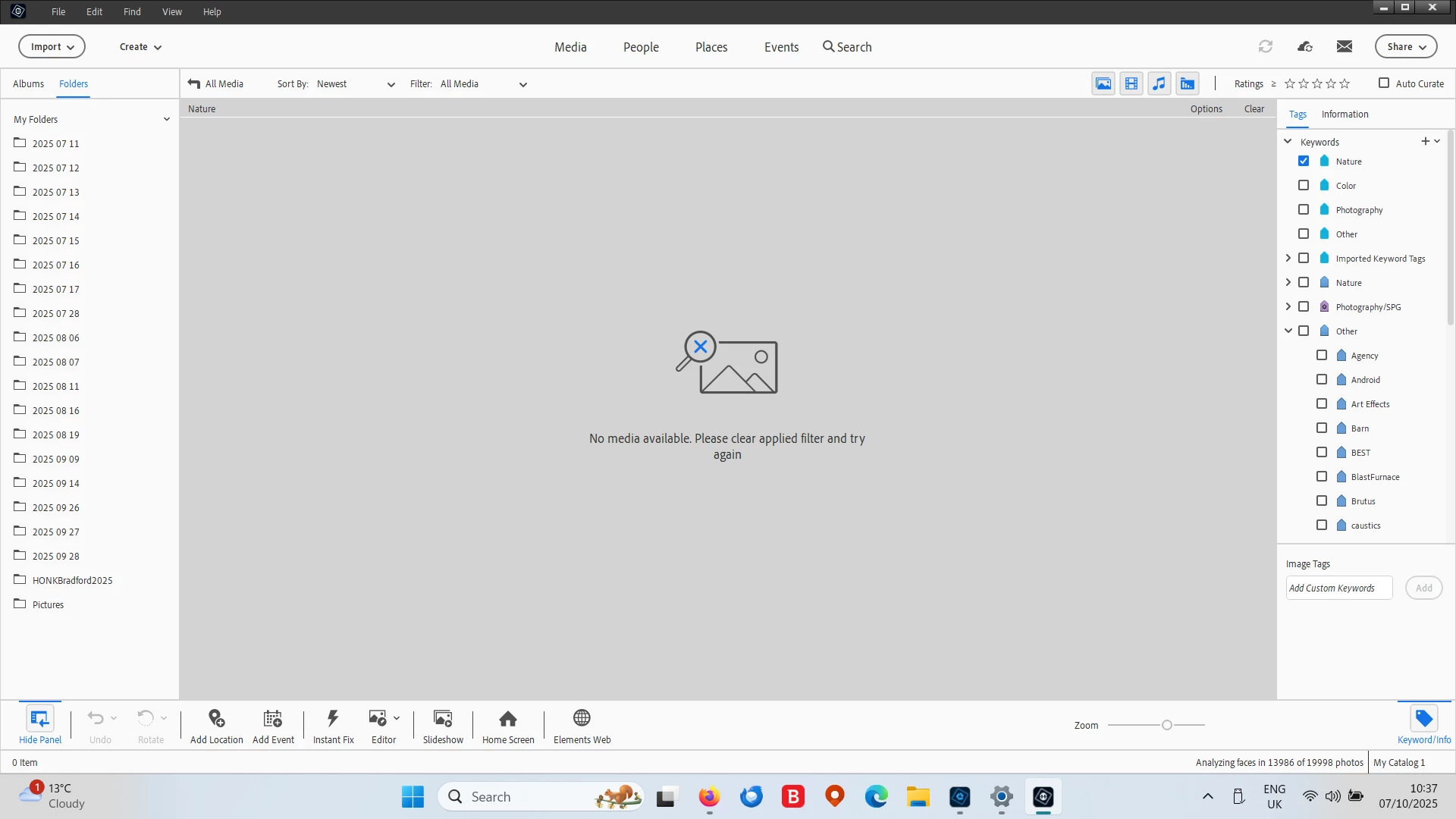The height and width of the screenshot is (819, 1456).
Task: Click Clear to remove the filter
Action: point(1254,108)
